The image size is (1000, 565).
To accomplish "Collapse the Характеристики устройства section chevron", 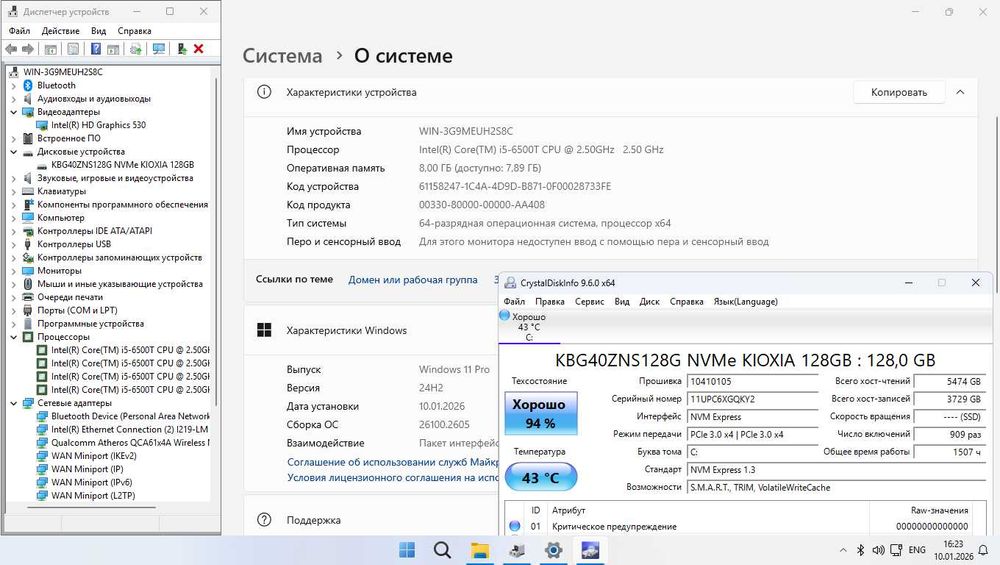I will tap(960, 92).
